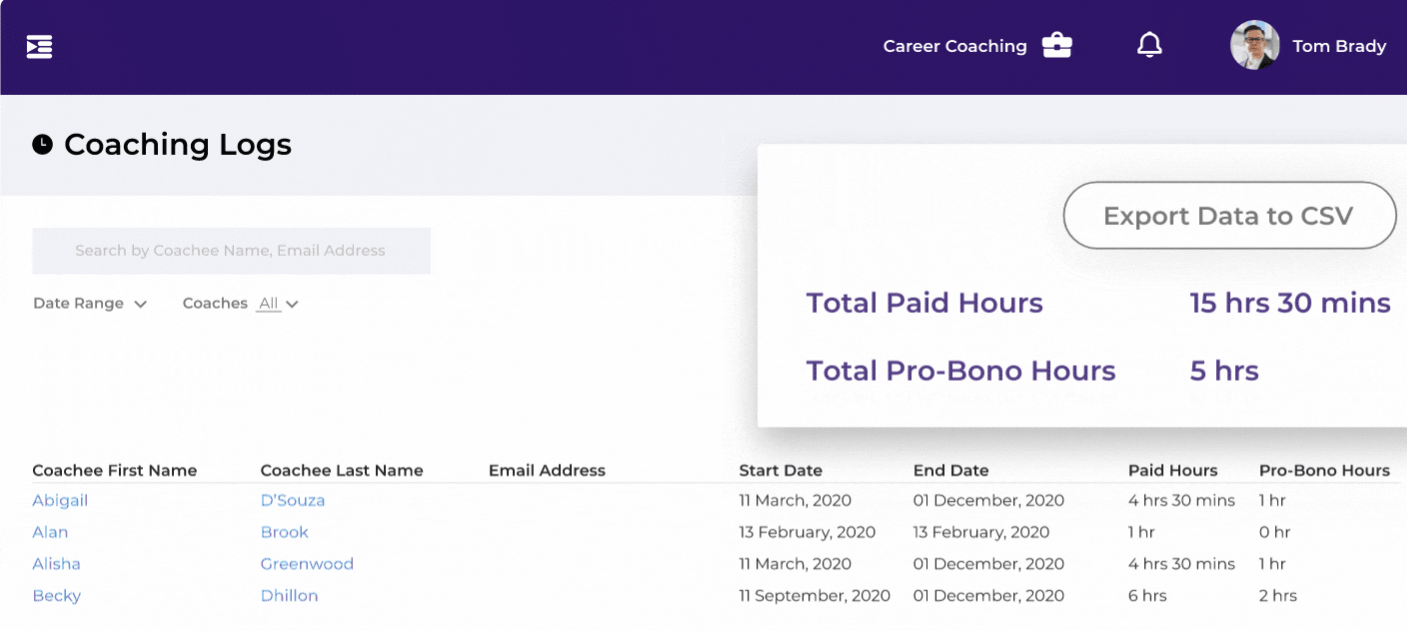Click Tom Brady's profile avatar

point(1254,46)
